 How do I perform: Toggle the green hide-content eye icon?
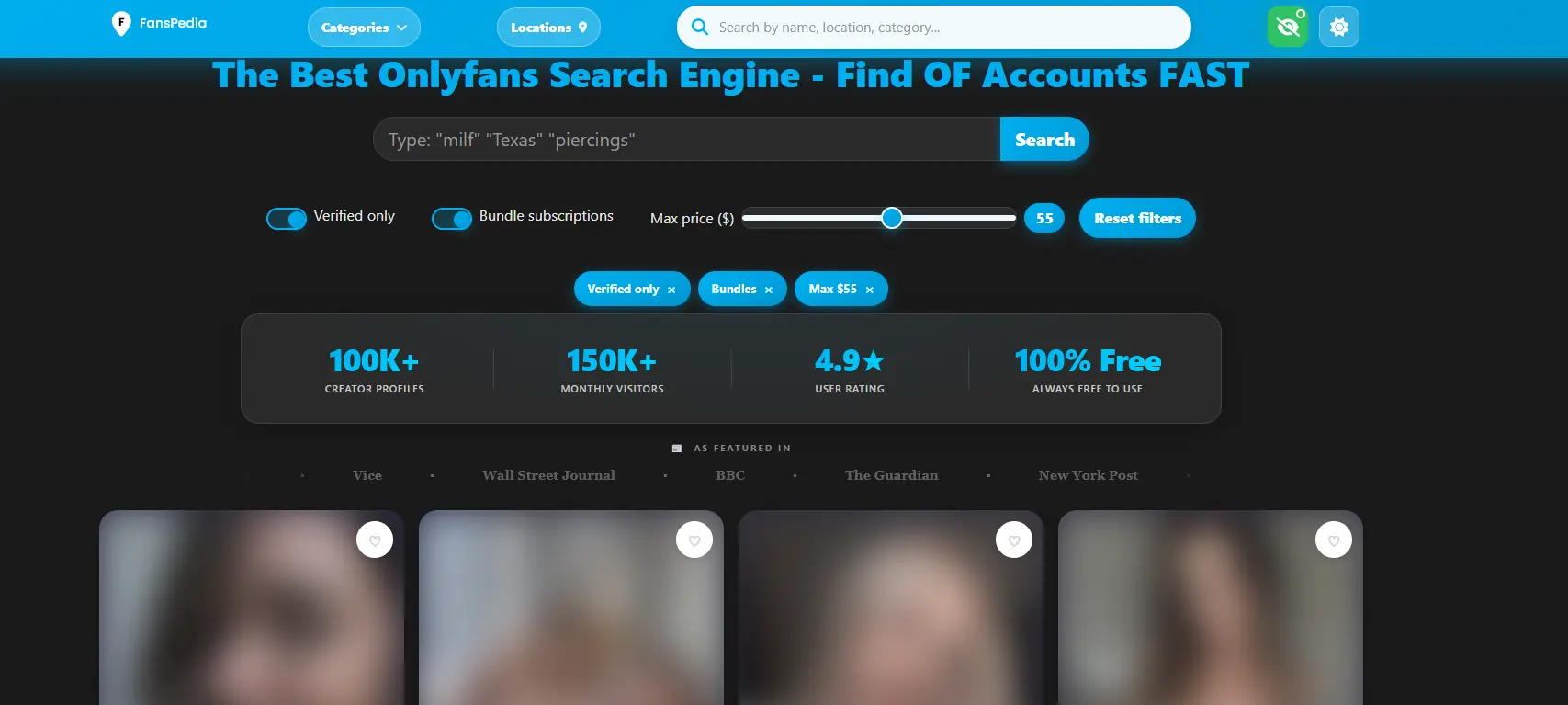1288,27
